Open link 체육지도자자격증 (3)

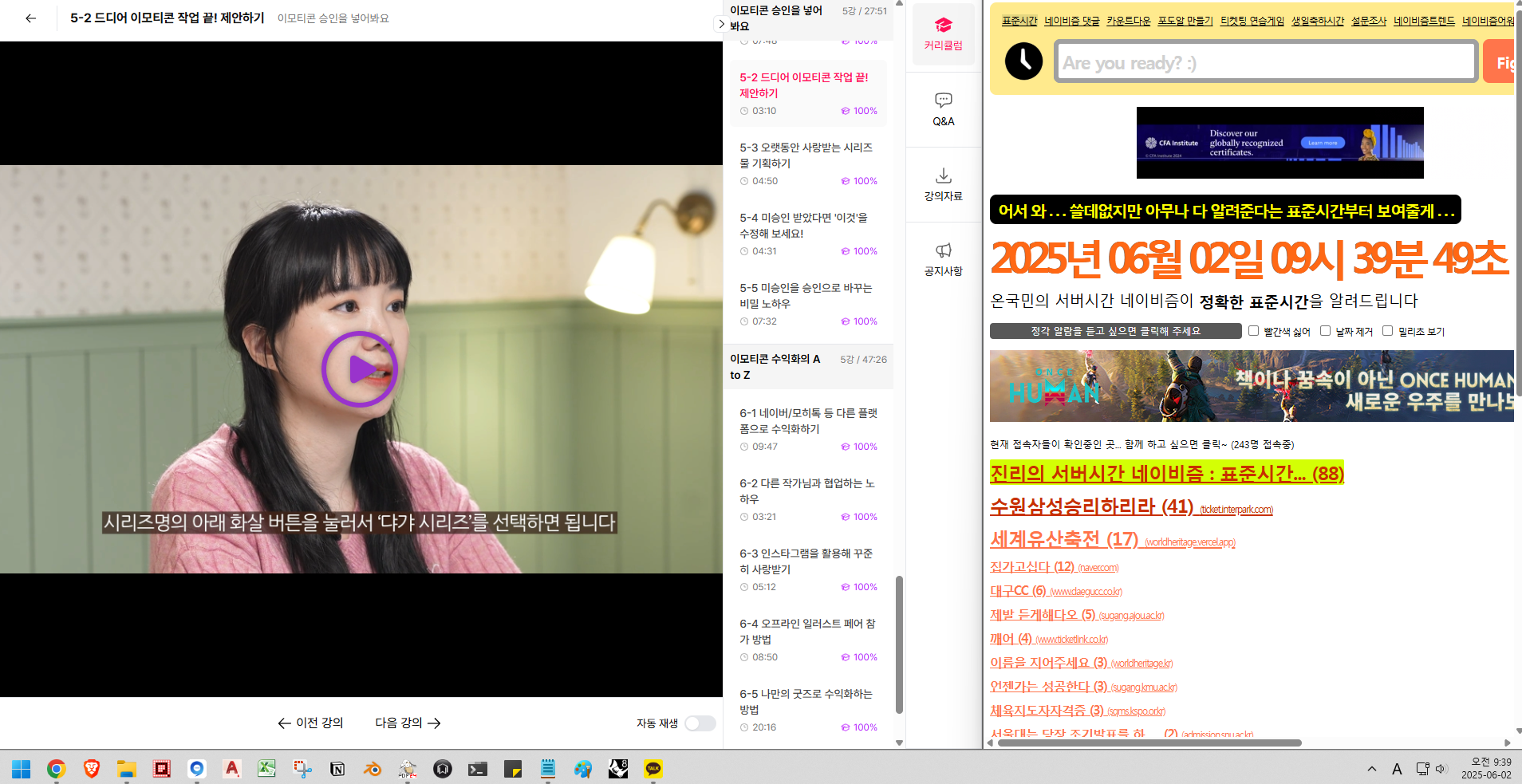click(1077, 711)
